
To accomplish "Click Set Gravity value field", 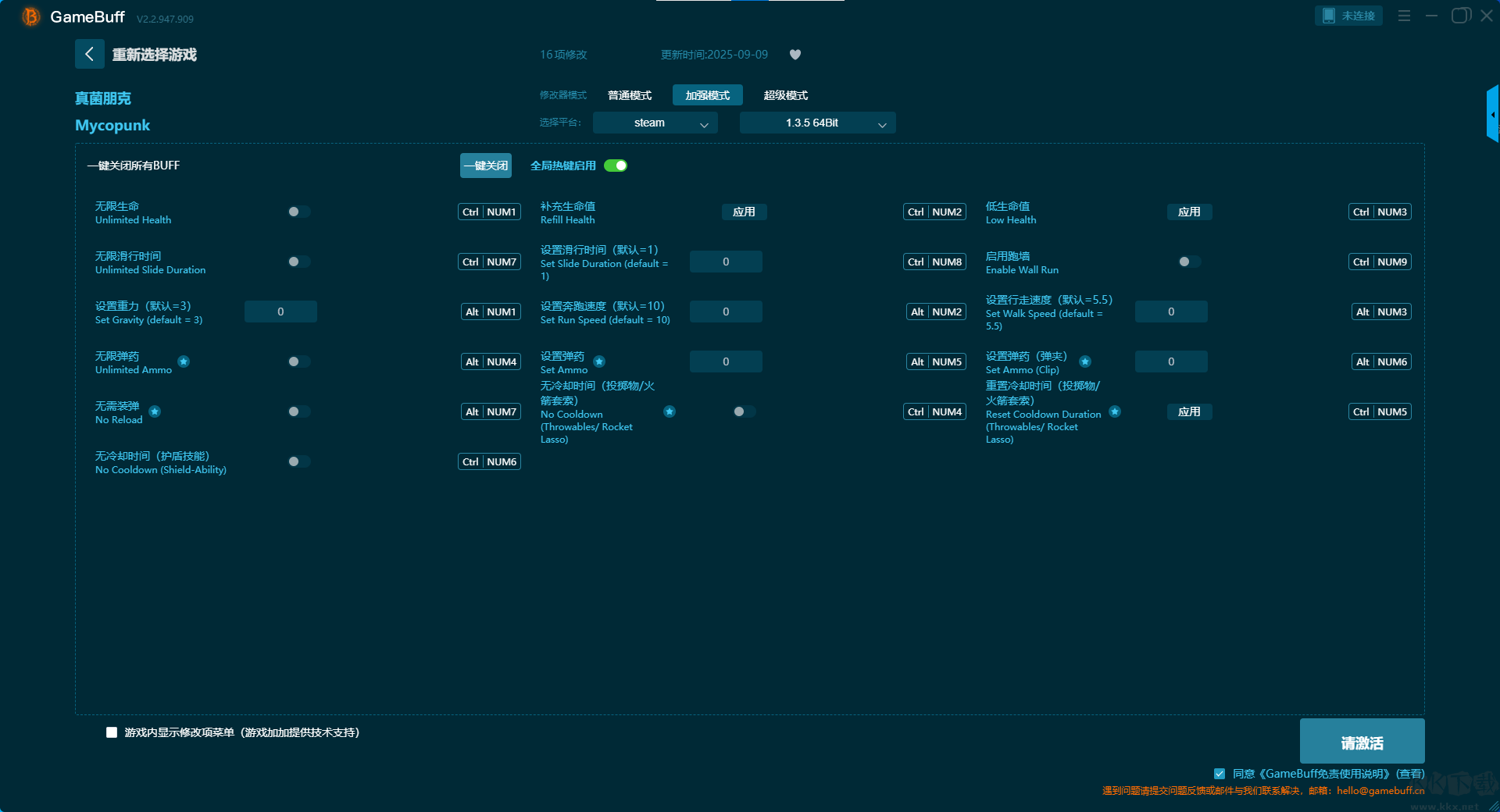I will [x=280, y=312].
